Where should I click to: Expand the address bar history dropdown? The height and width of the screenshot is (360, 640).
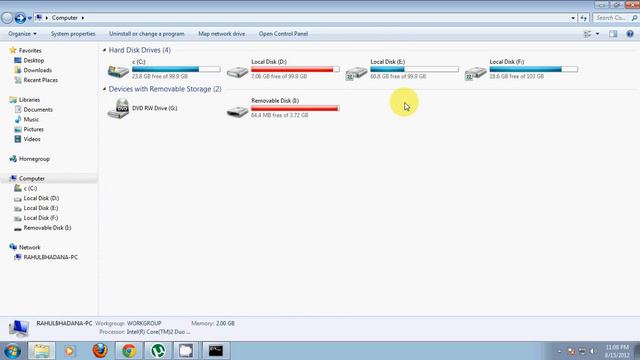click(573, 18)
